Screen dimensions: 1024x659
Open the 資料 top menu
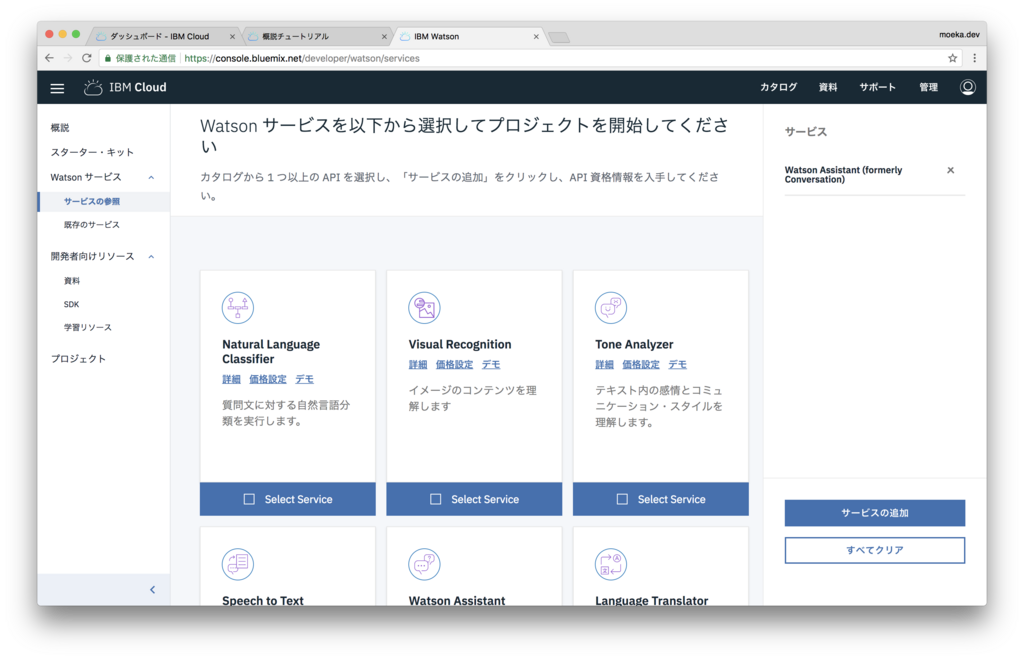point(827,87)
